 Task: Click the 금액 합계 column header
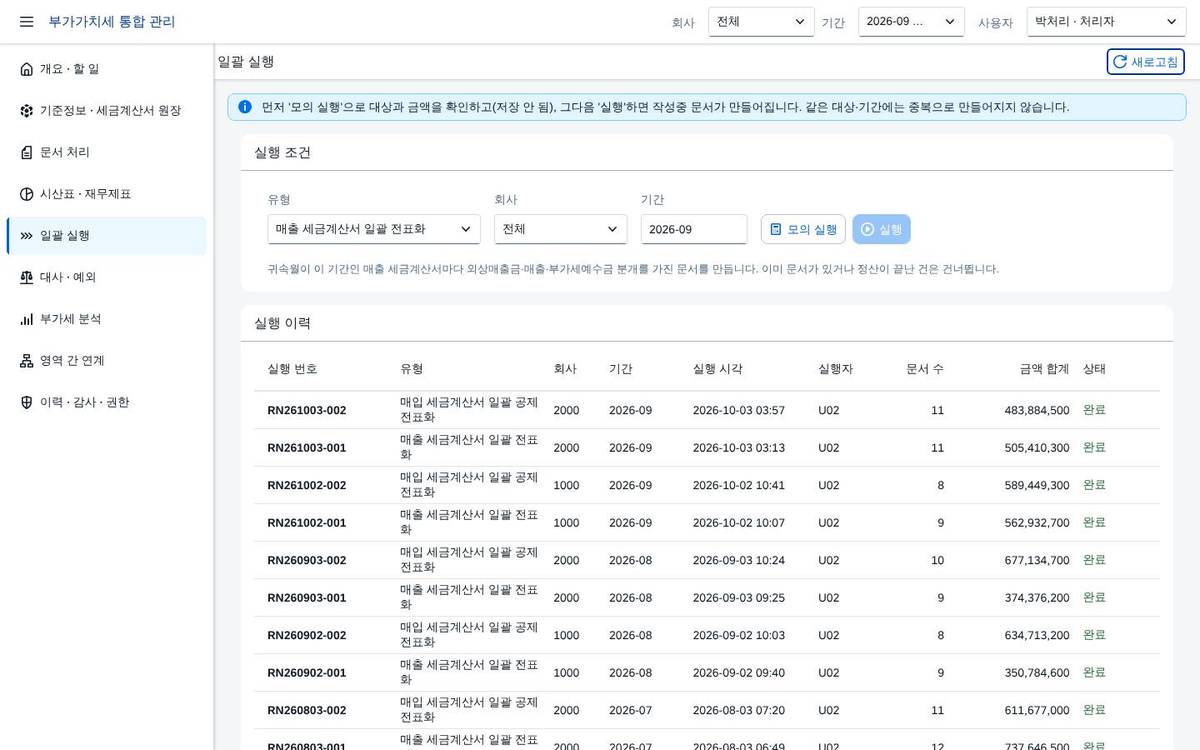[x=1044, y=369]
